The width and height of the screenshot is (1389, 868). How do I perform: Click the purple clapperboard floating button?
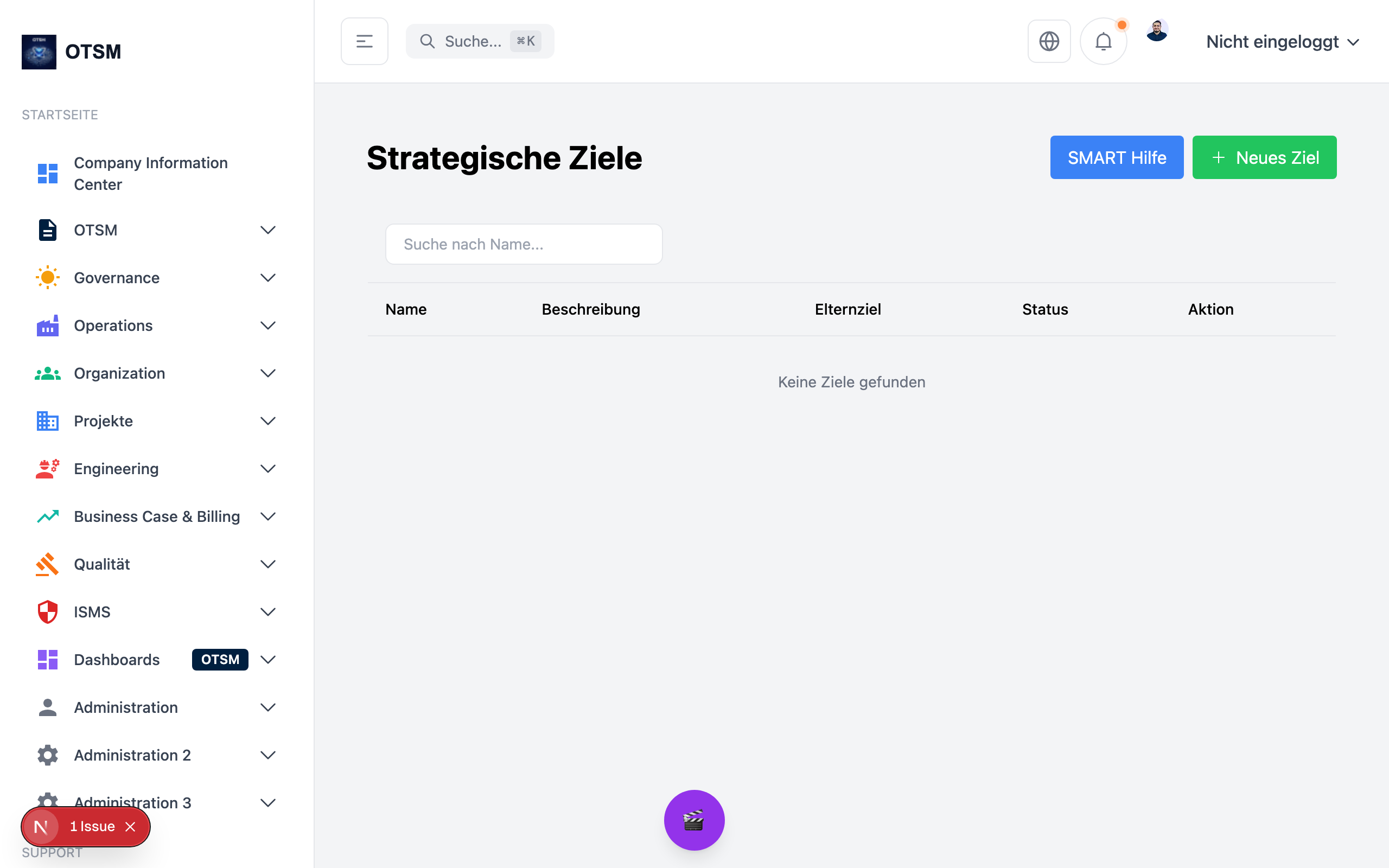tap(694, 820)
